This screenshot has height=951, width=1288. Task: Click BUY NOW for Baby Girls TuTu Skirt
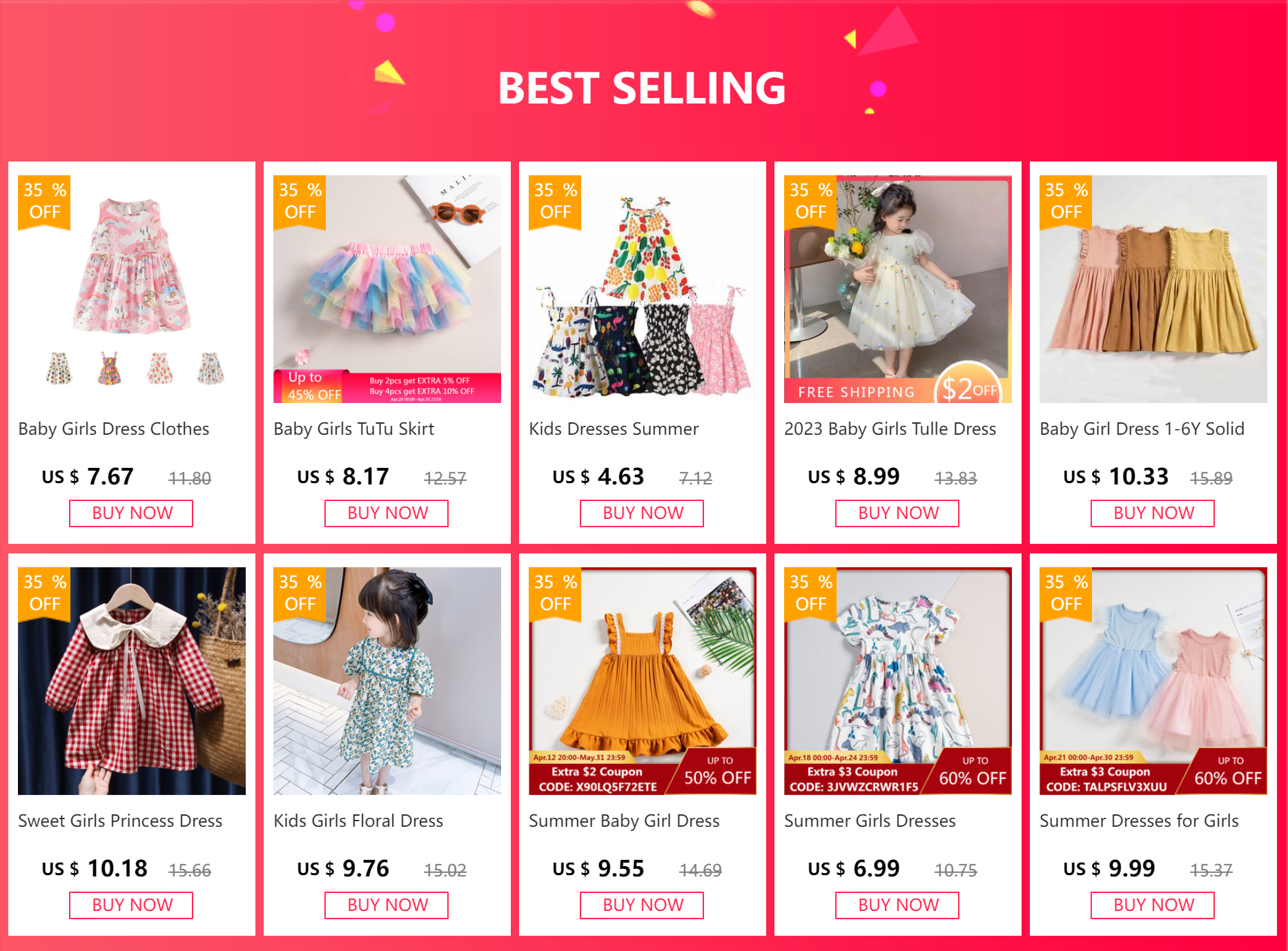(x=387, y=513)
